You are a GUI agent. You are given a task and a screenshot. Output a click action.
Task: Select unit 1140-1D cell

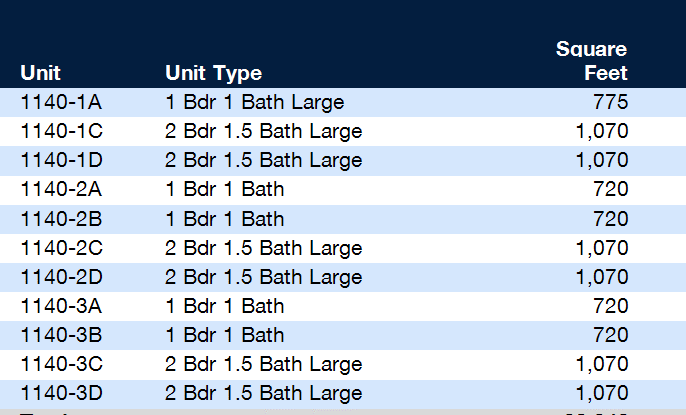pyautogui.click(x=61, y=160)
